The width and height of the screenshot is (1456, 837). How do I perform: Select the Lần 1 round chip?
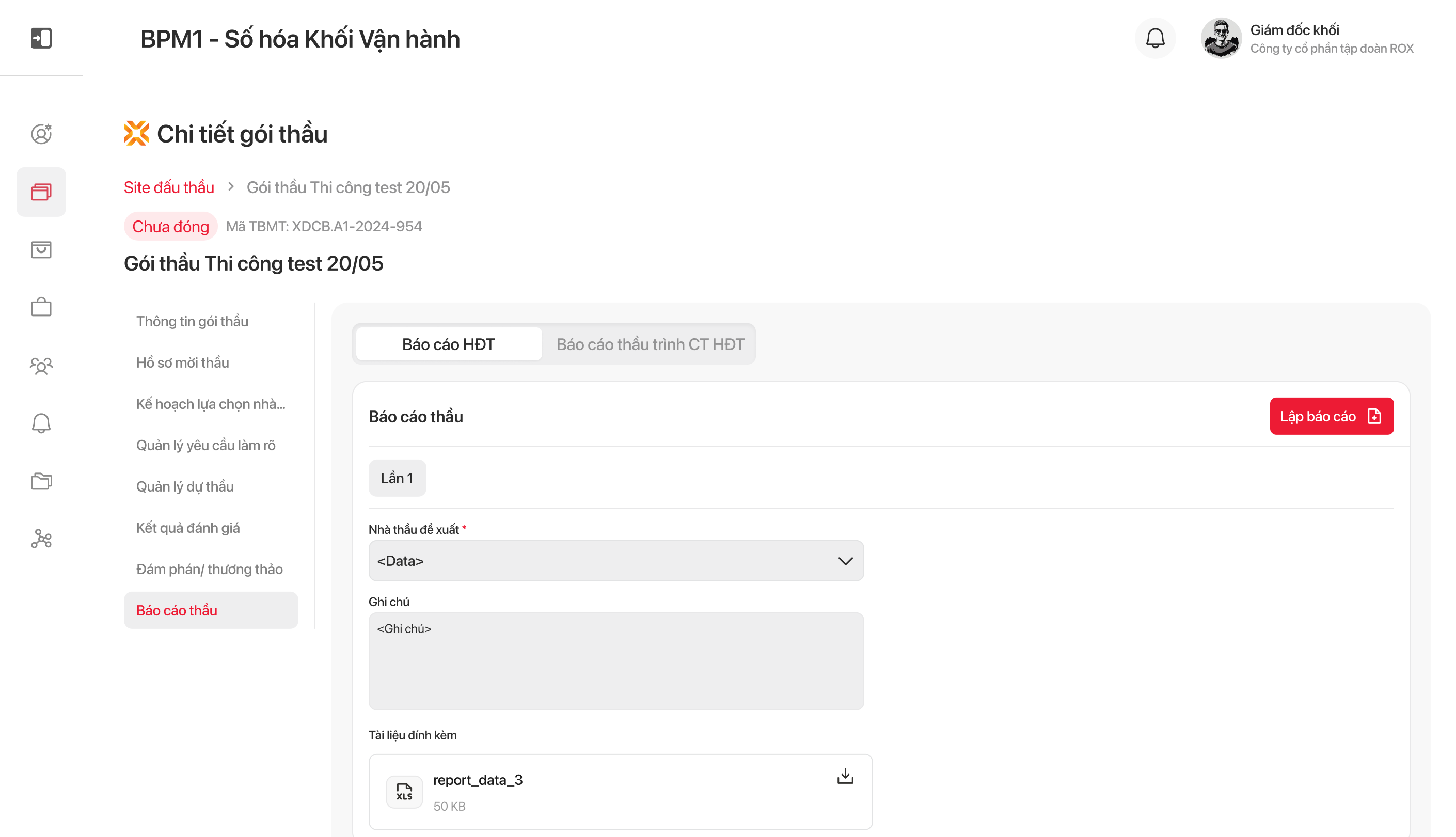397,478
